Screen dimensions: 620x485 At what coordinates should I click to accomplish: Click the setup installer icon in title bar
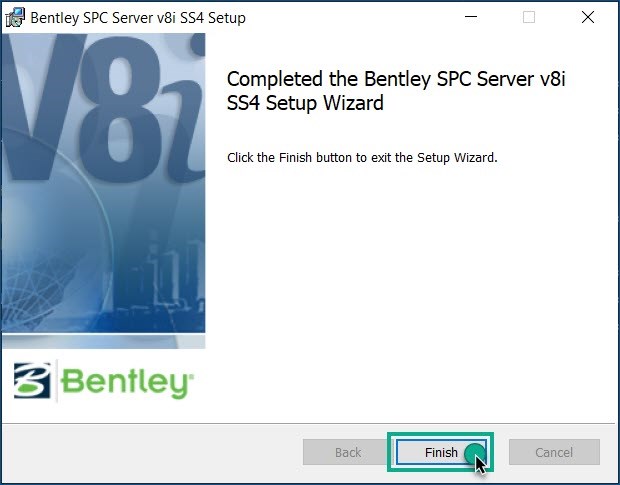pos(15,17)
